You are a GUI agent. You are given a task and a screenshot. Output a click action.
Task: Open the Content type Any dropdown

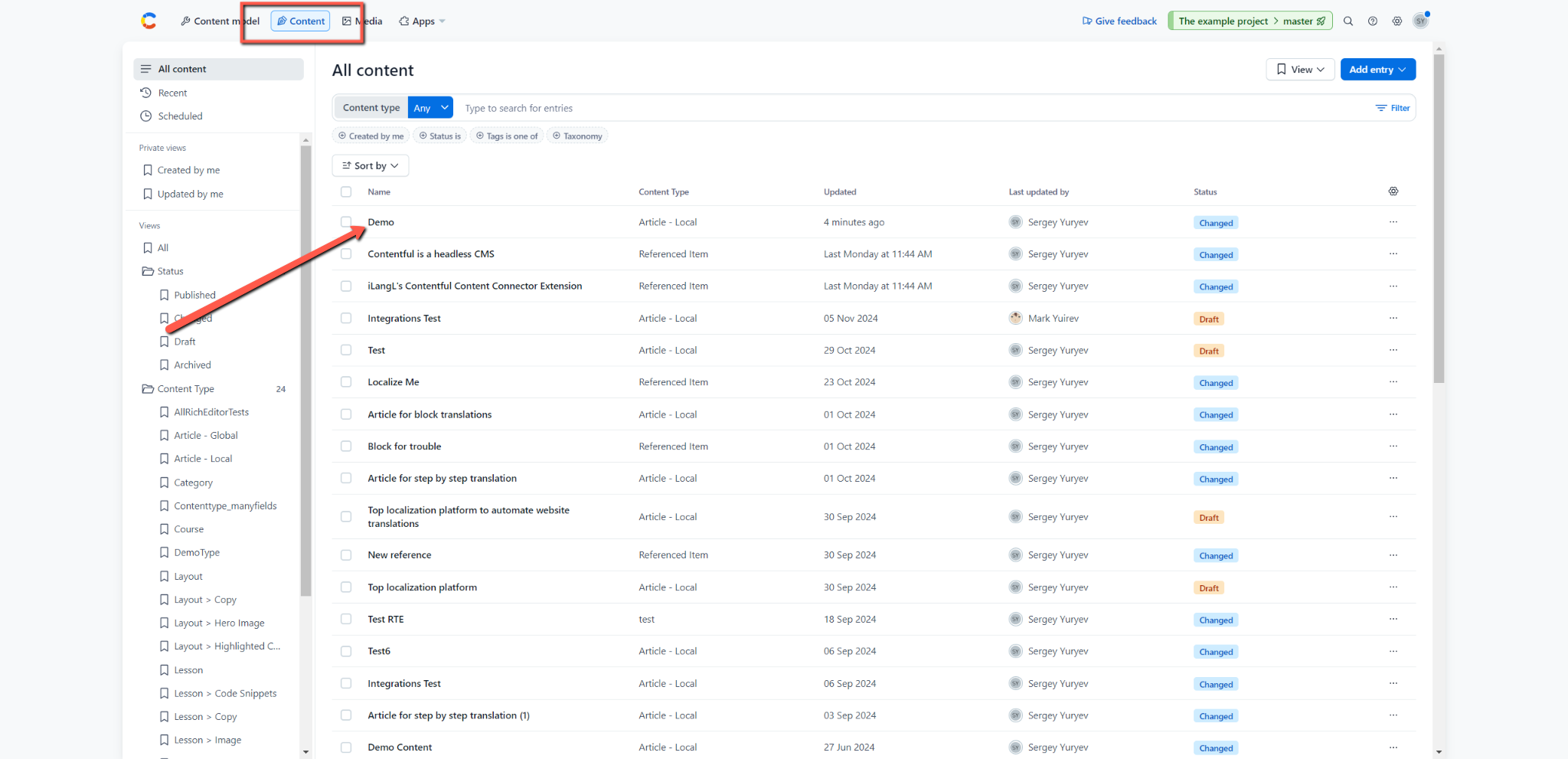click(x=430, y=108)
